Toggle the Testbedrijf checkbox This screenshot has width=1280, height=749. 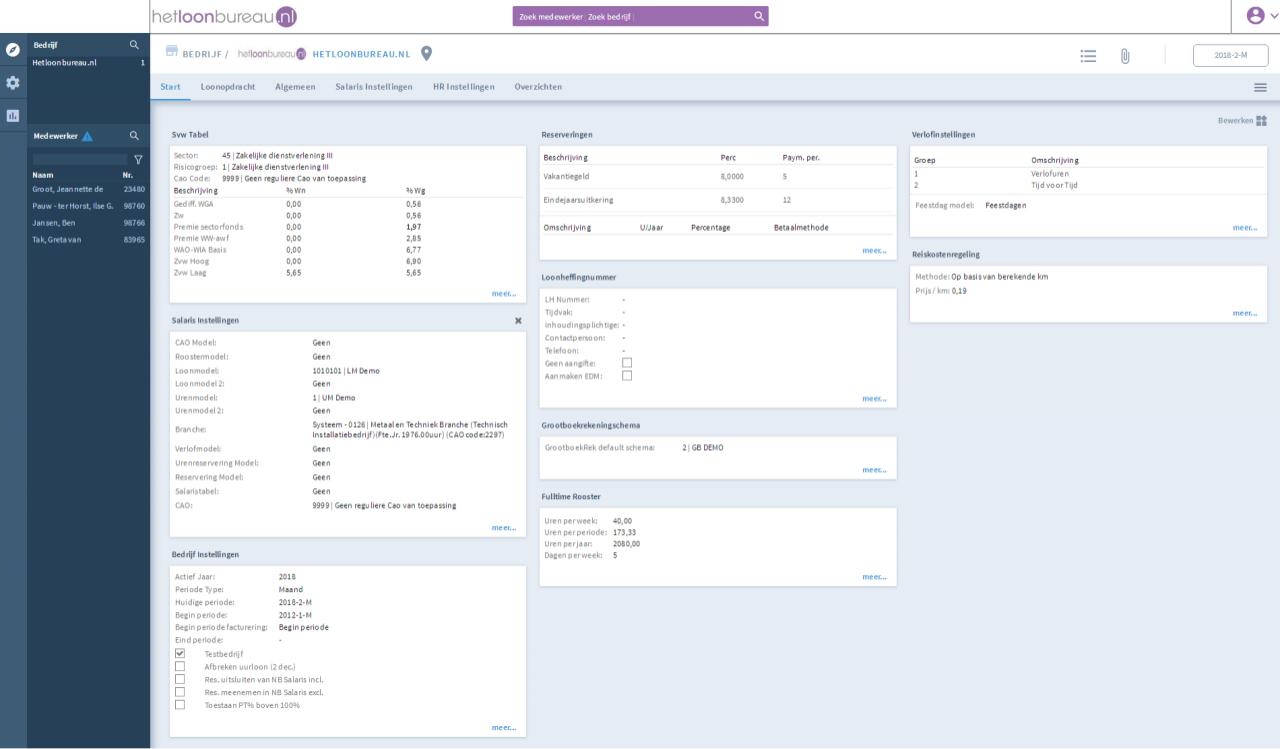[x=180, y=654]
